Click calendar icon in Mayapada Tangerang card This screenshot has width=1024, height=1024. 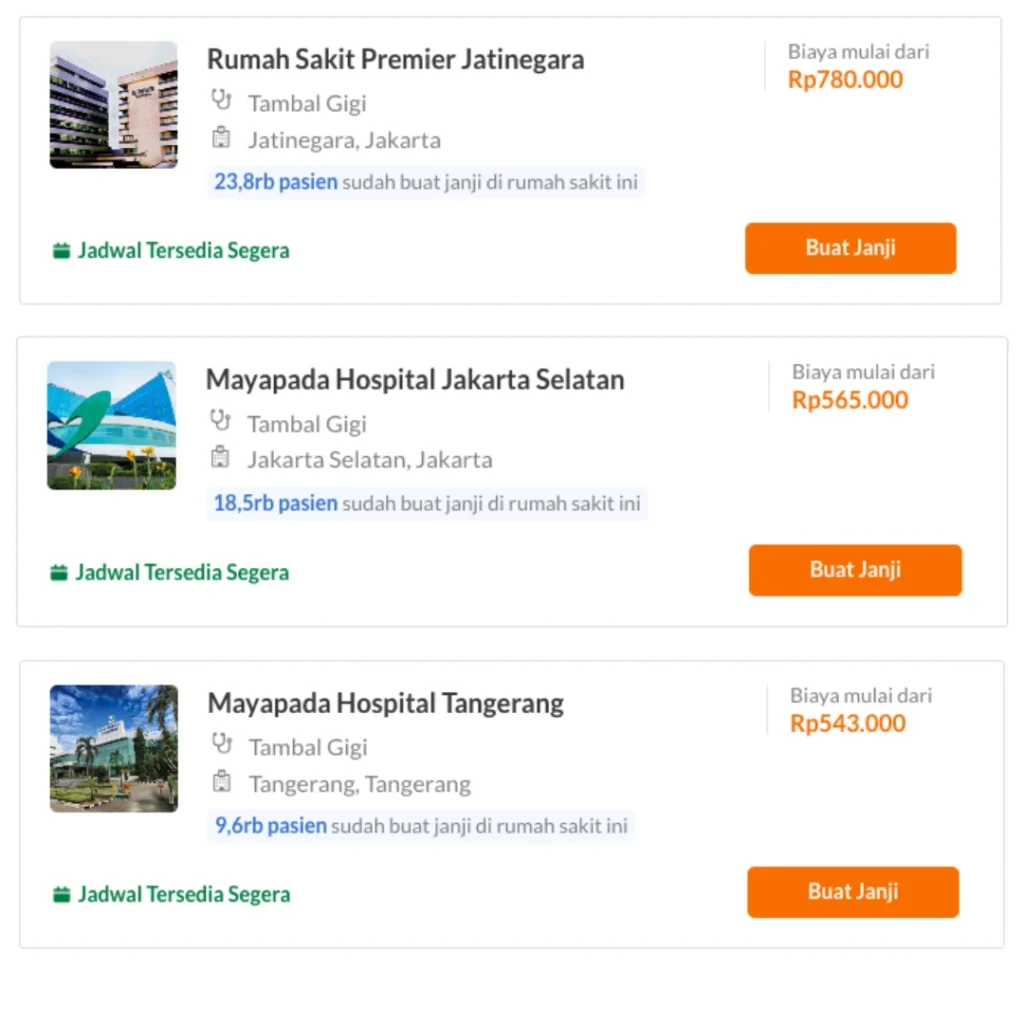point(61,895)
